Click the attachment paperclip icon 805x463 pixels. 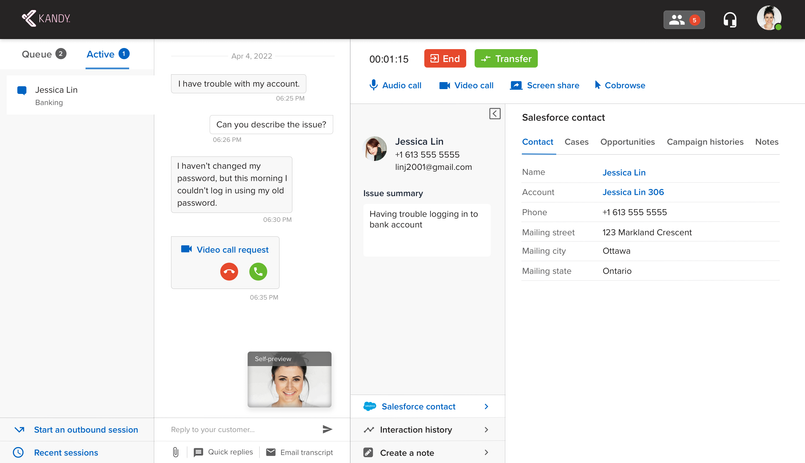(x=176, y=452)
